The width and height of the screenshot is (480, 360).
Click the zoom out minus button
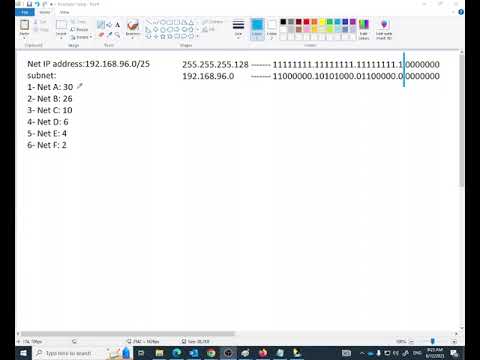411,342
